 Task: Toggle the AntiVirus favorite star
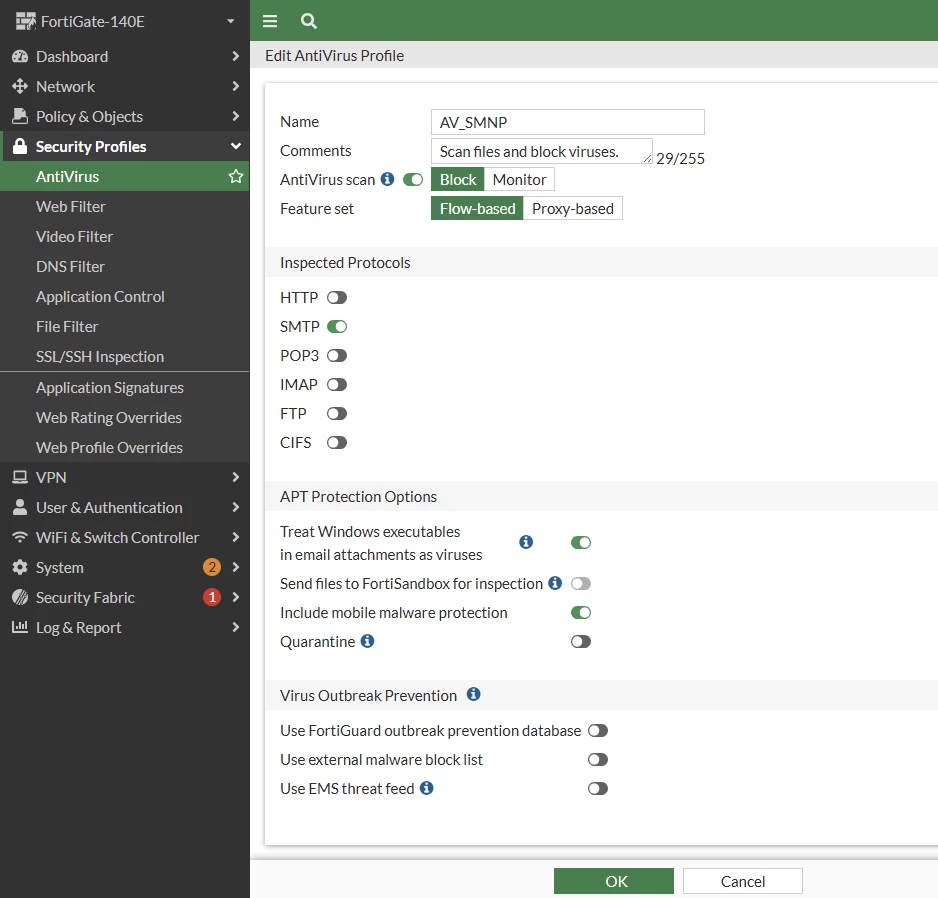click(236, 176)
